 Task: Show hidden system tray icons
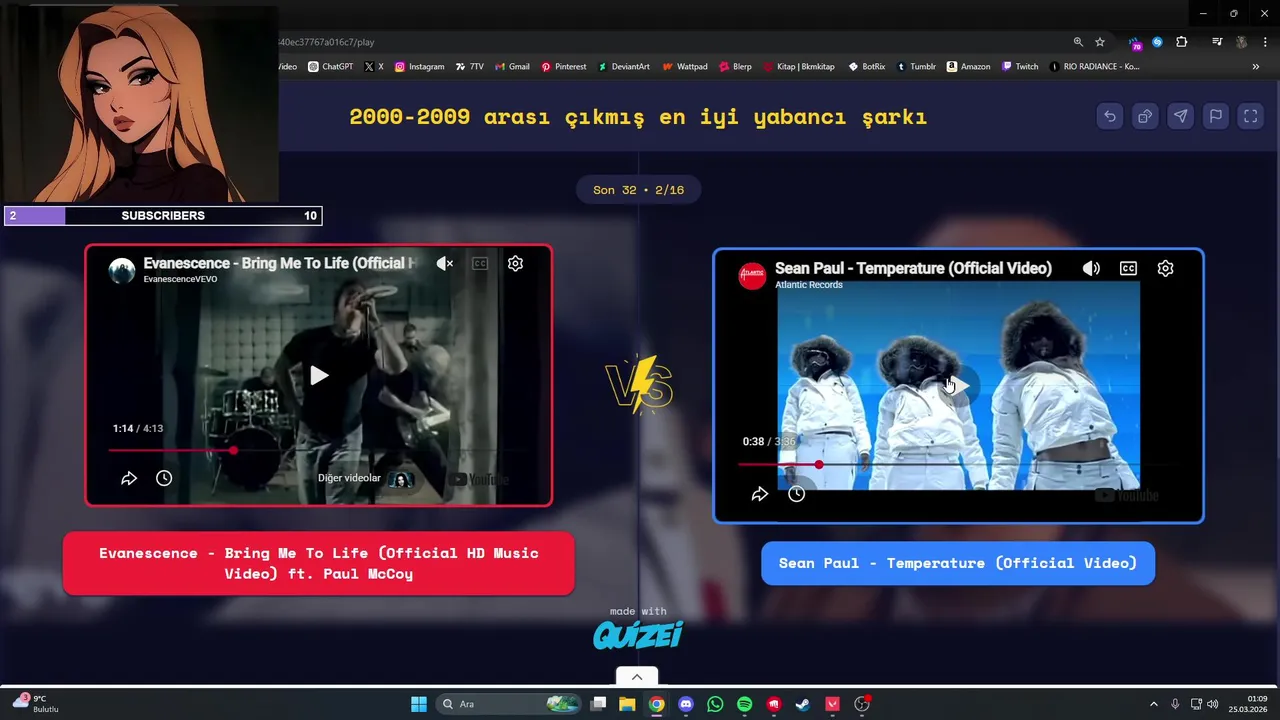tap(1154, 704)
